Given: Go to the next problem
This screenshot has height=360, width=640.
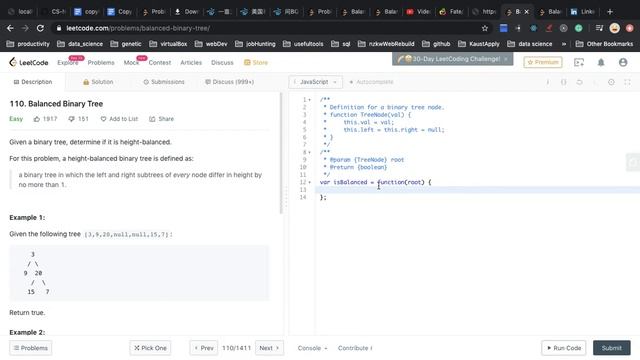Looking at the screenshot, I should 269,348.
